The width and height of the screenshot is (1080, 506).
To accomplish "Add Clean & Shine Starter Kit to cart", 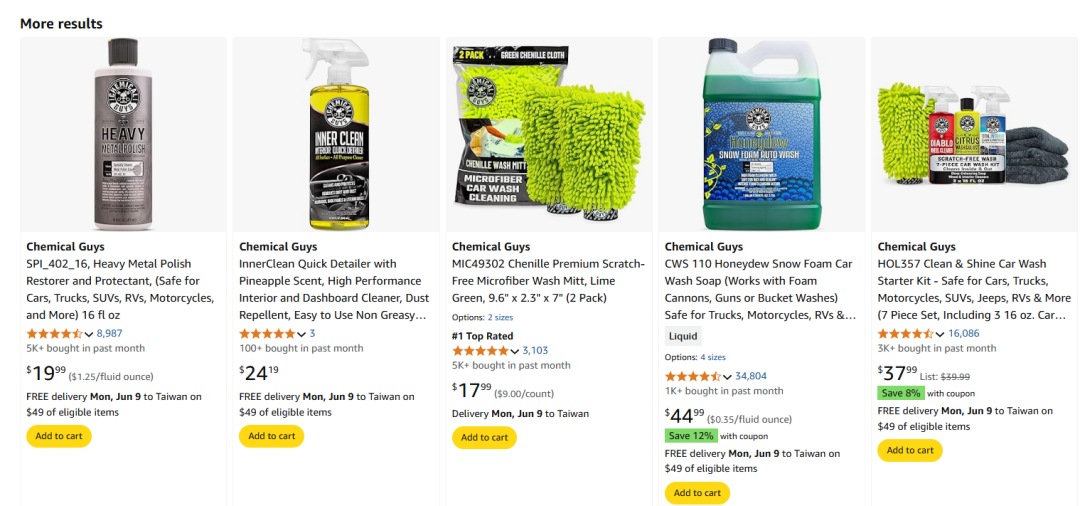I will [910, 450].
